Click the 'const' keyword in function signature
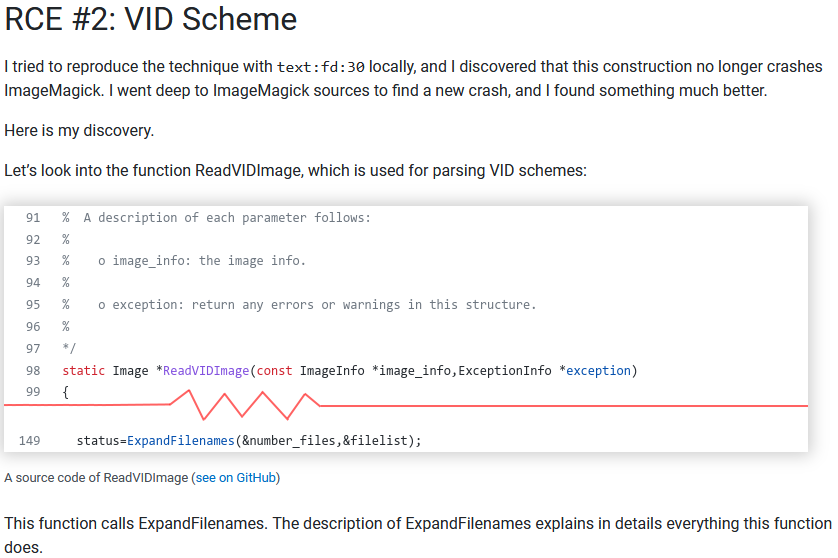 (274, 370)
